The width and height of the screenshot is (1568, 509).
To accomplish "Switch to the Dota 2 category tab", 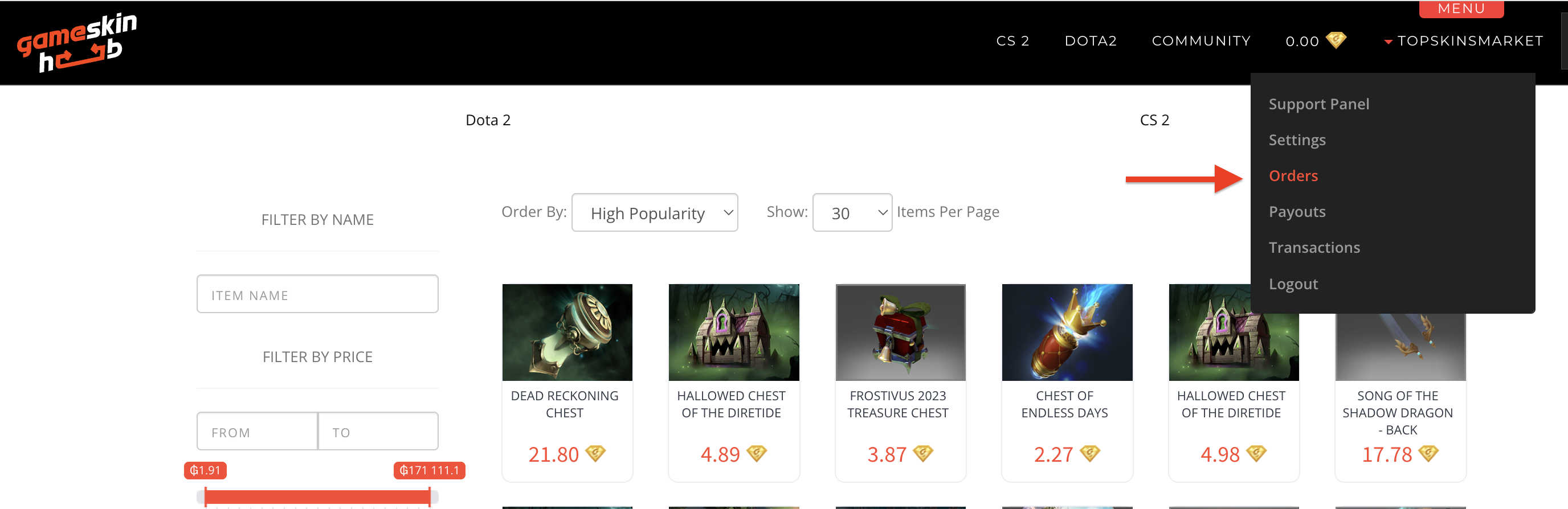I will pyautogui.click(x=488, y=120).
